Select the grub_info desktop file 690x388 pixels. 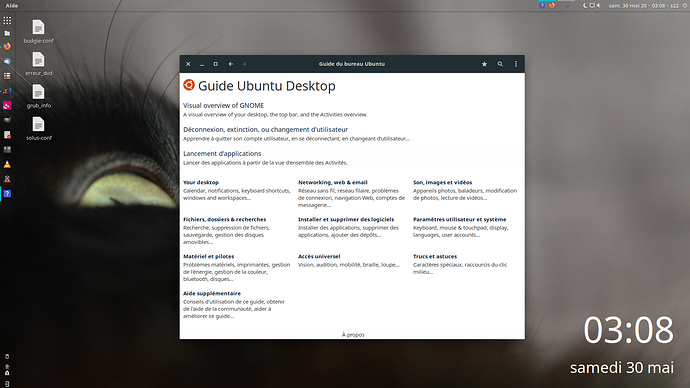coord(38,96)
